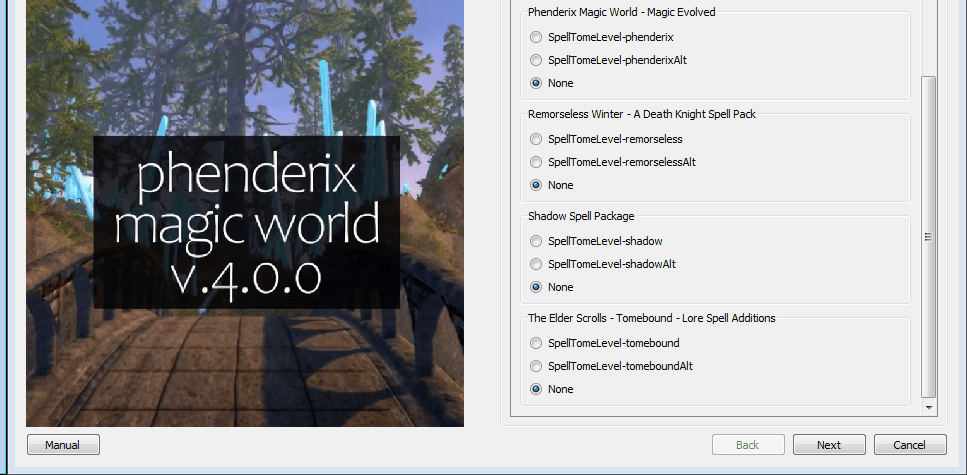
Task: Cancel the installer dialog
Action: point(910,445)
